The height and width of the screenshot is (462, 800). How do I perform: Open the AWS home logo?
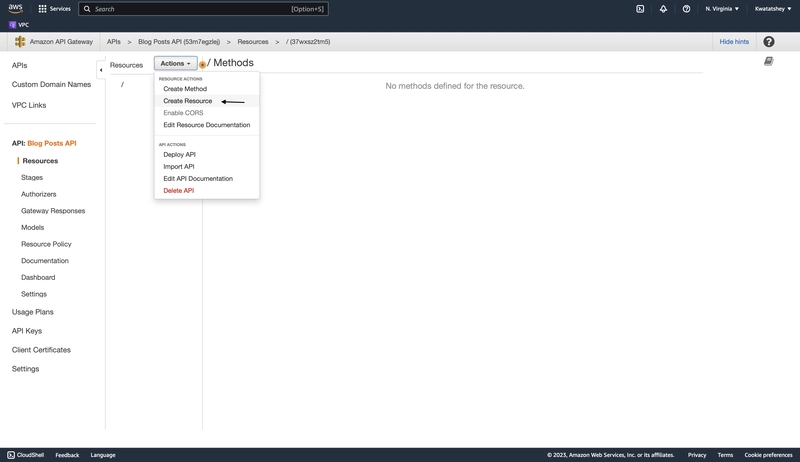(15, 8)
